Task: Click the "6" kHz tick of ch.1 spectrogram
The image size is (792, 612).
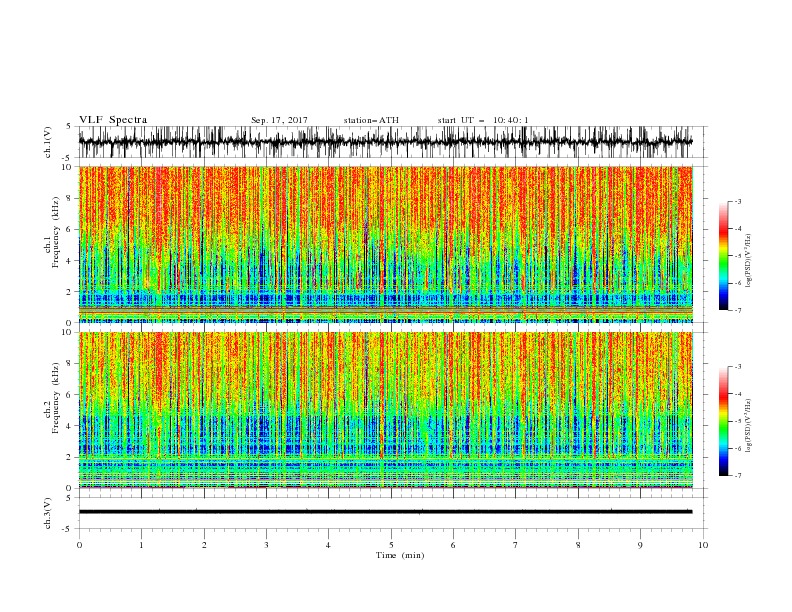Action: [x=70, y=229]
